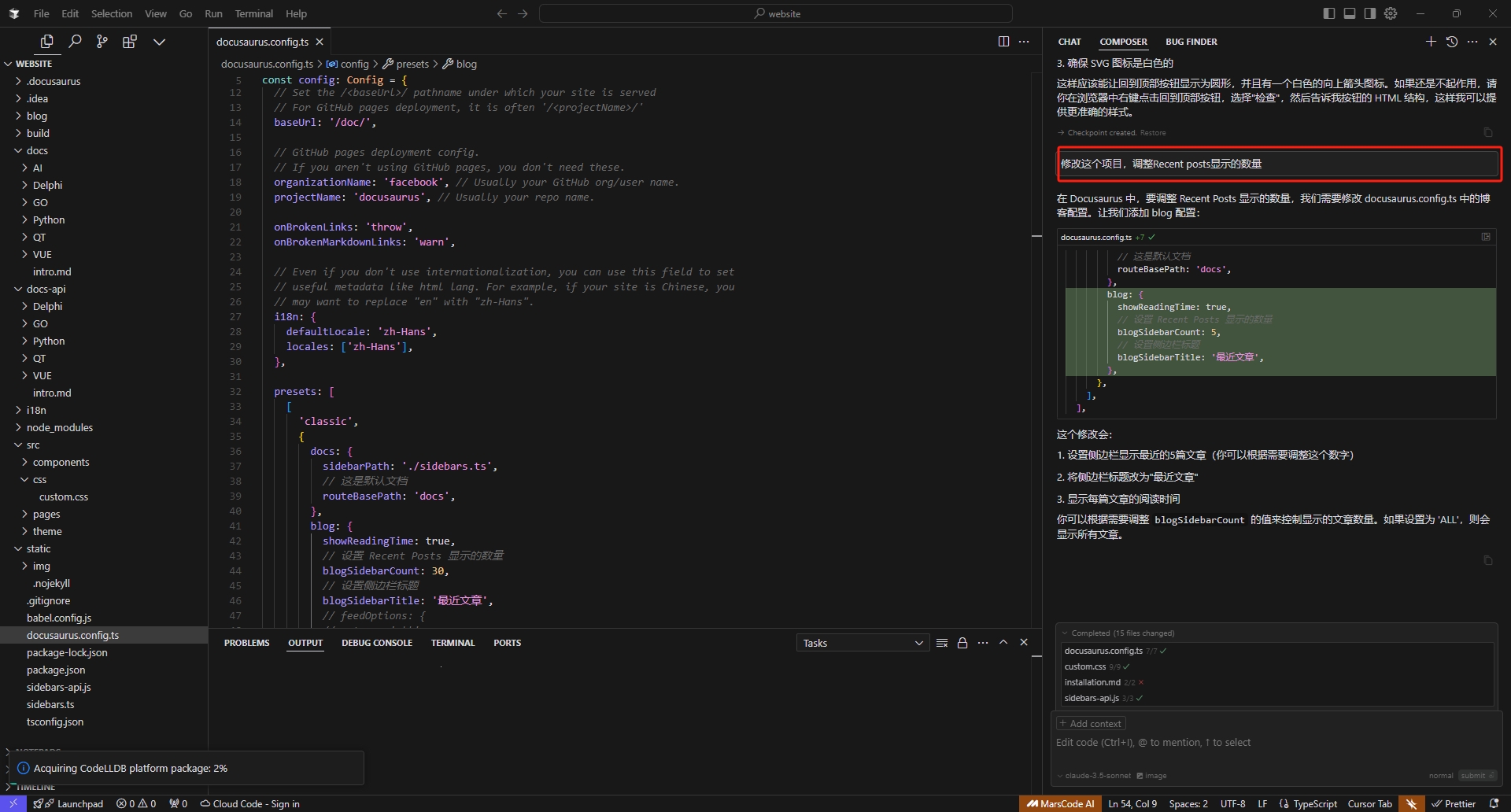Open the File menu

coord(42,13)
